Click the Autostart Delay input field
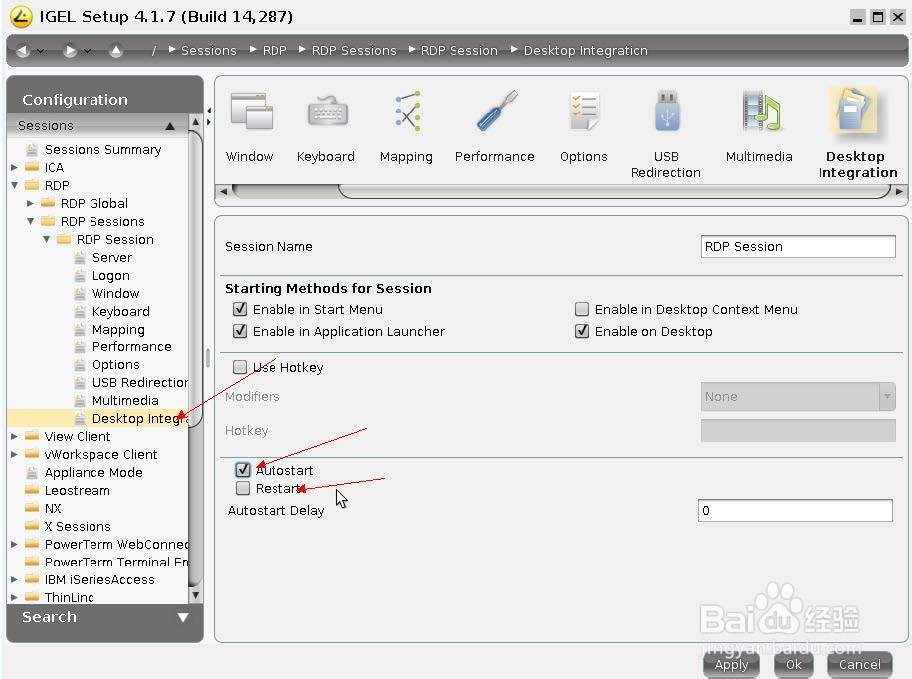Screen dimensions: 912x679 (x=795, y=510)
